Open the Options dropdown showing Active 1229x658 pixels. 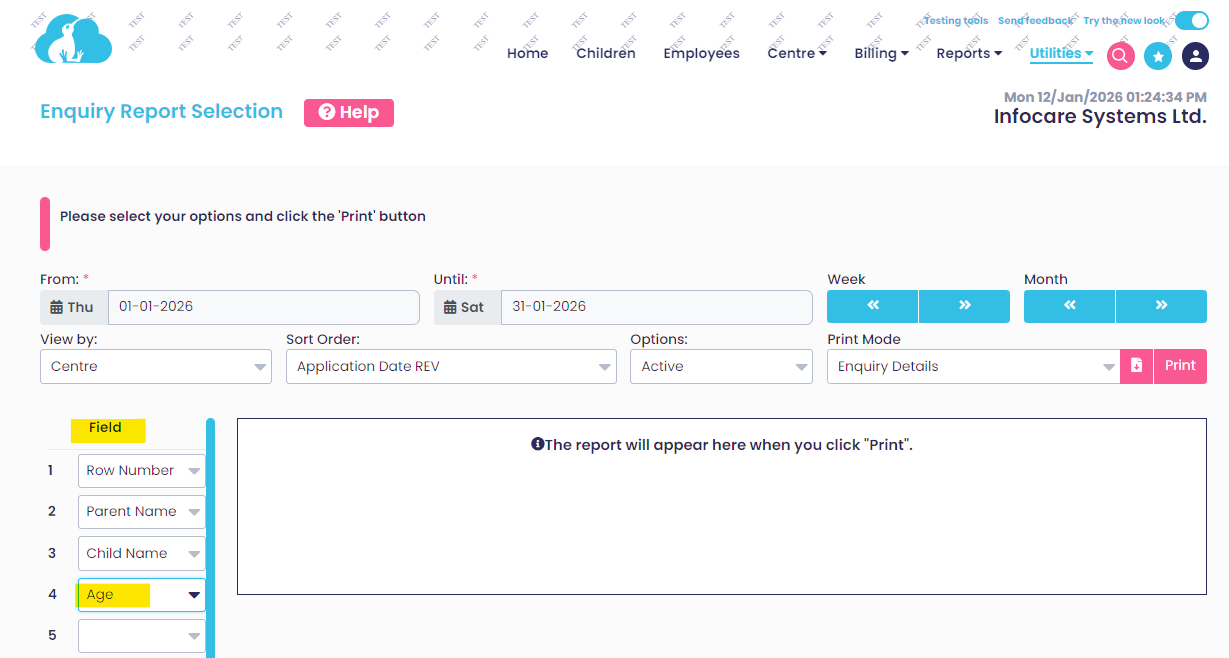click(720, 367)
